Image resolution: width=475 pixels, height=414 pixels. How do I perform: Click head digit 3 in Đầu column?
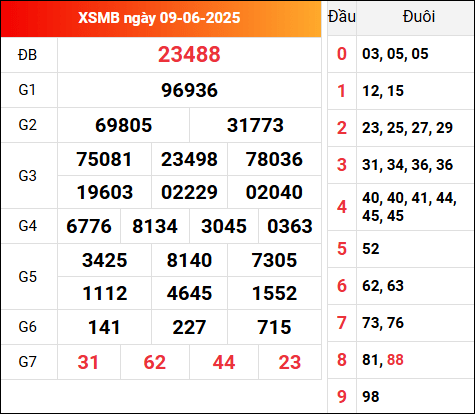[x=342, y=165]
